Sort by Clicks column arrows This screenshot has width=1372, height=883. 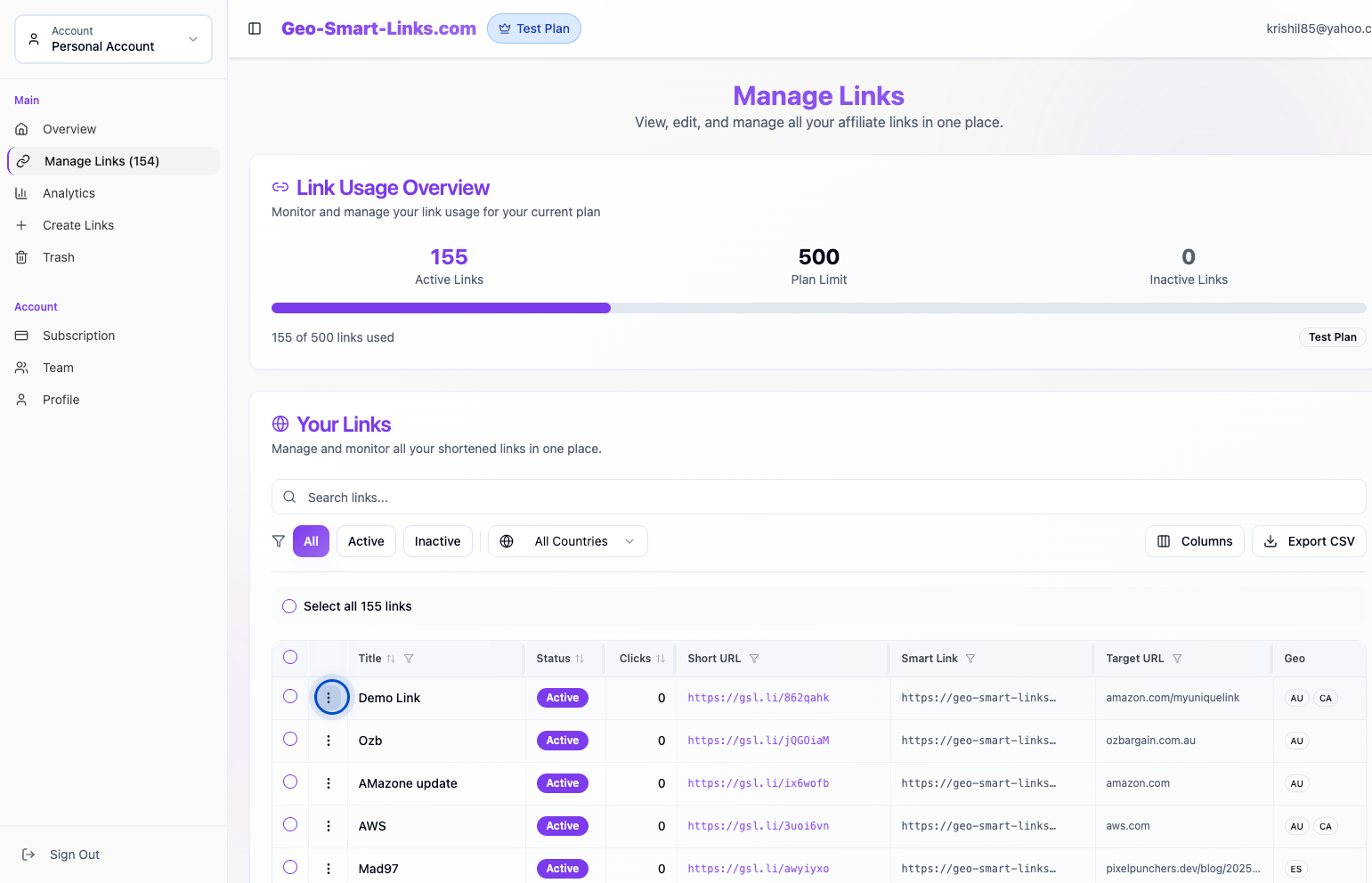(x=661, y=659)
